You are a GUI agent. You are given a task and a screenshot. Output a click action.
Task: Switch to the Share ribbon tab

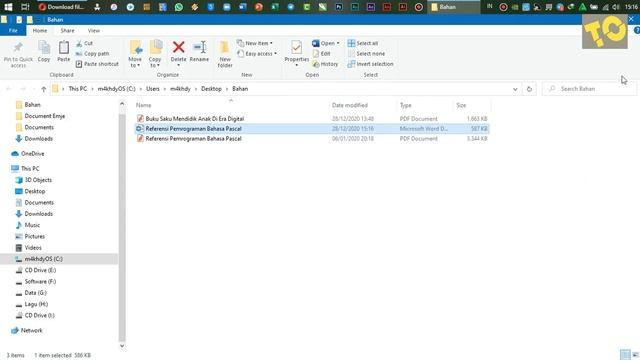pyautogui.click(x=67, y=31)
